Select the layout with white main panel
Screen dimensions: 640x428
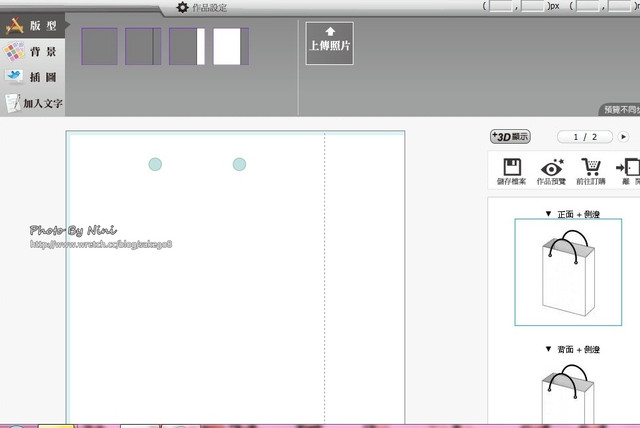pyautogui.click(x=231, y=46)
